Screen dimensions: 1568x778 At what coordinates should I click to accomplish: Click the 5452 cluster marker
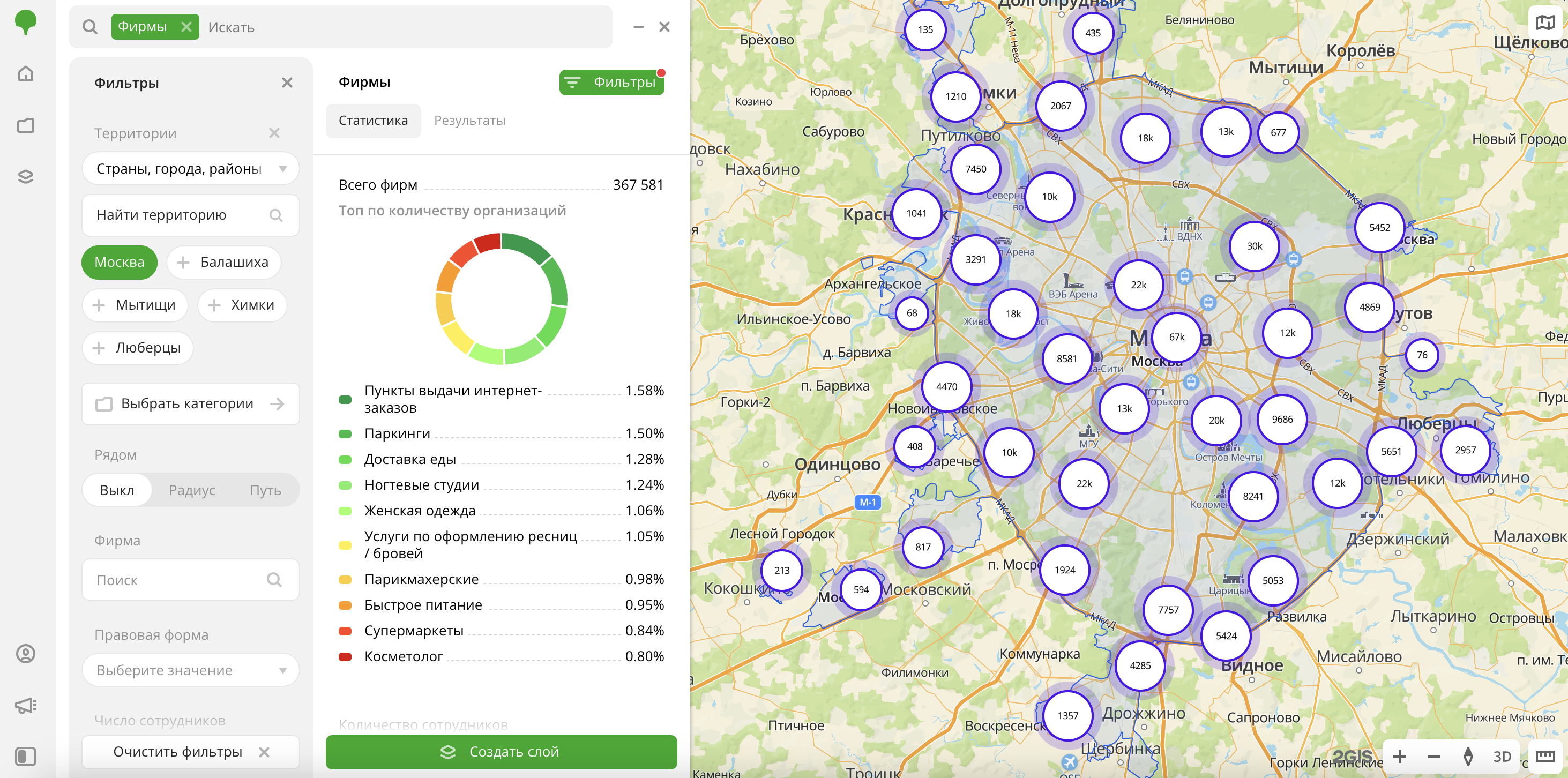1379,227
